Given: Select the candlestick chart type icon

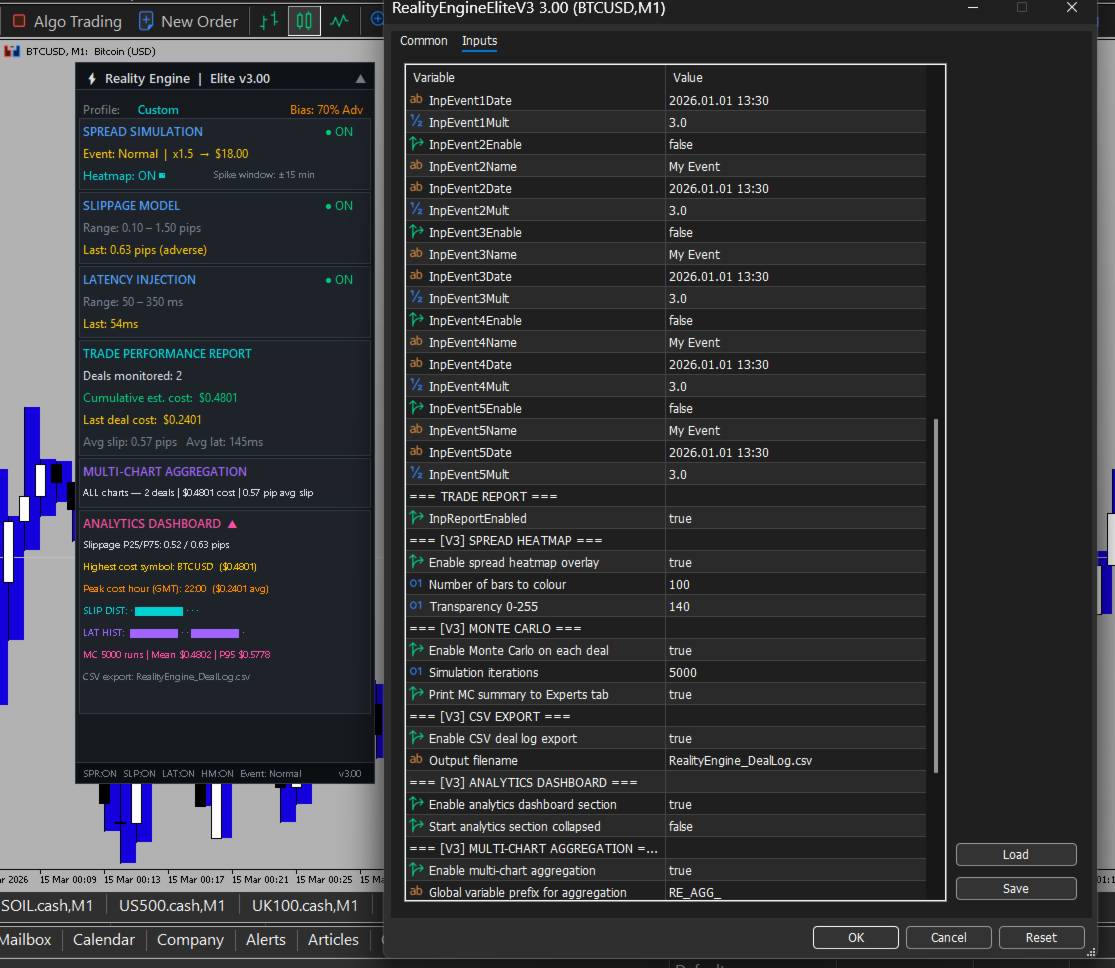Looking at the screenshot, I should point(304,21).
